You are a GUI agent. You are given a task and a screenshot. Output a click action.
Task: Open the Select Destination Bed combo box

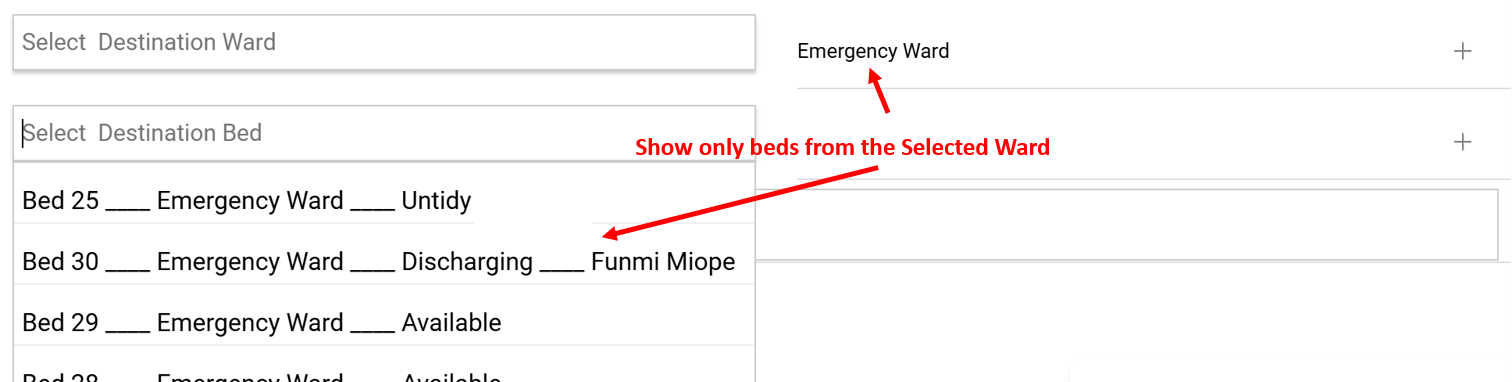click(x=384, y=133)
